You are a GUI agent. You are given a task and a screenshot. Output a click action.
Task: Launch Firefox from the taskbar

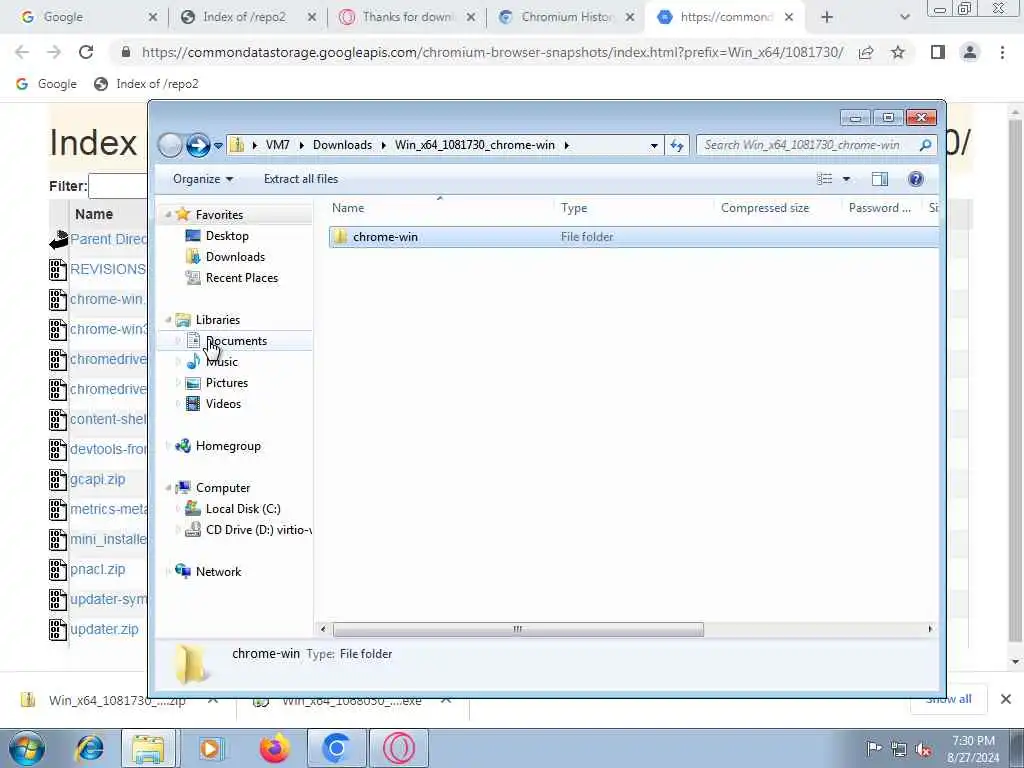click(274, 748)
